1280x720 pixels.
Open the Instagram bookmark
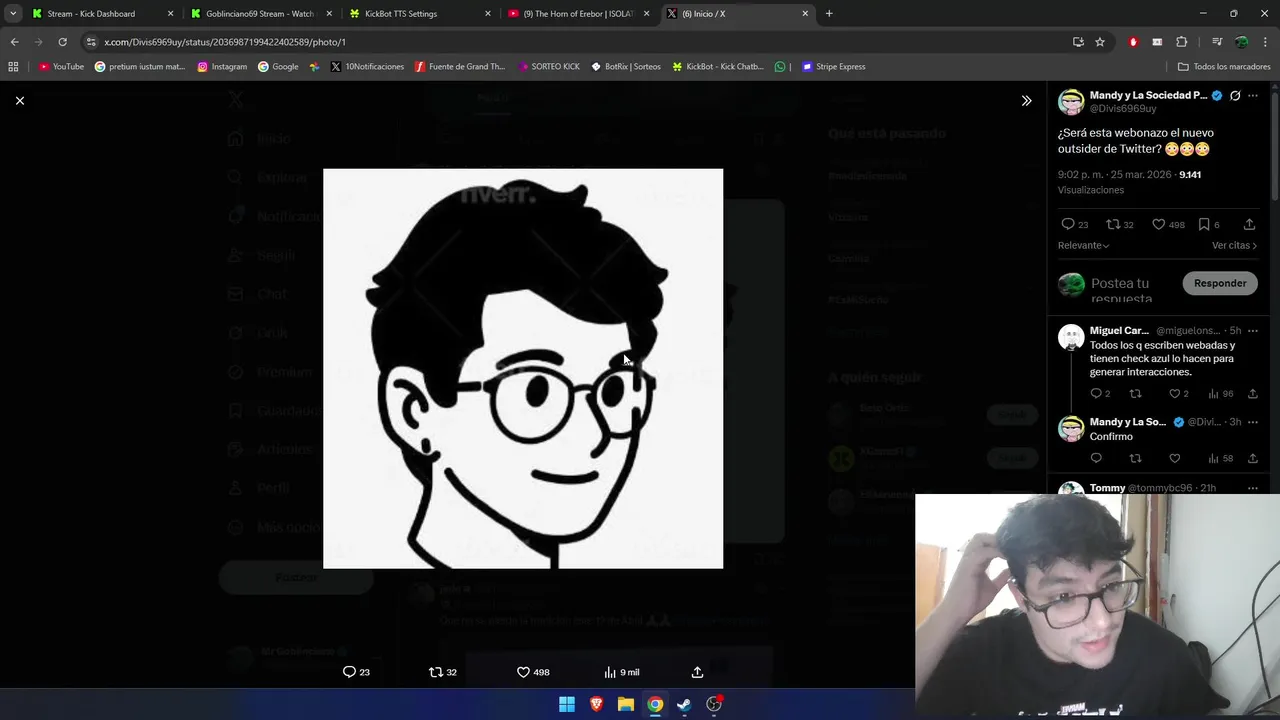click(222, 67)
